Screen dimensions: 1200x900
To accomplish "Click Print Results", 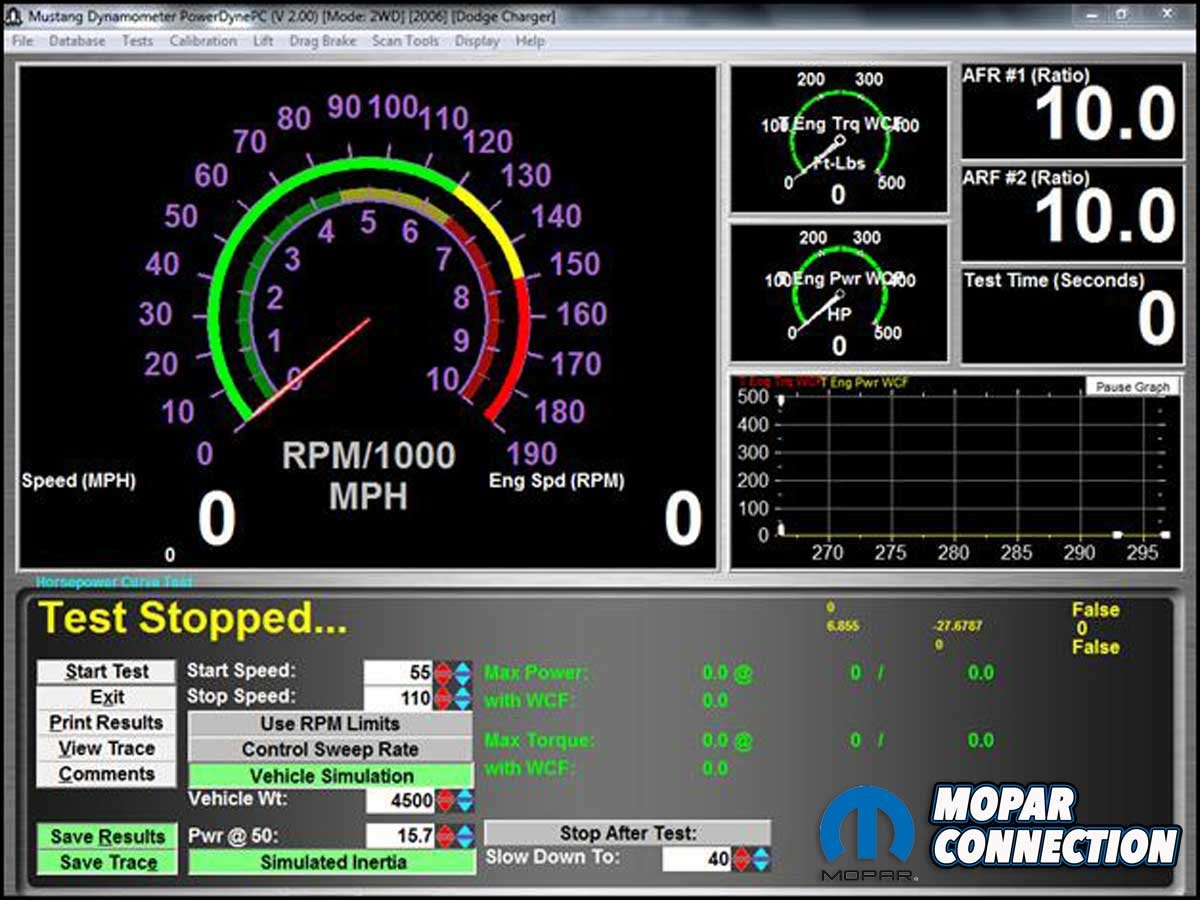I will tap(106, 723).
